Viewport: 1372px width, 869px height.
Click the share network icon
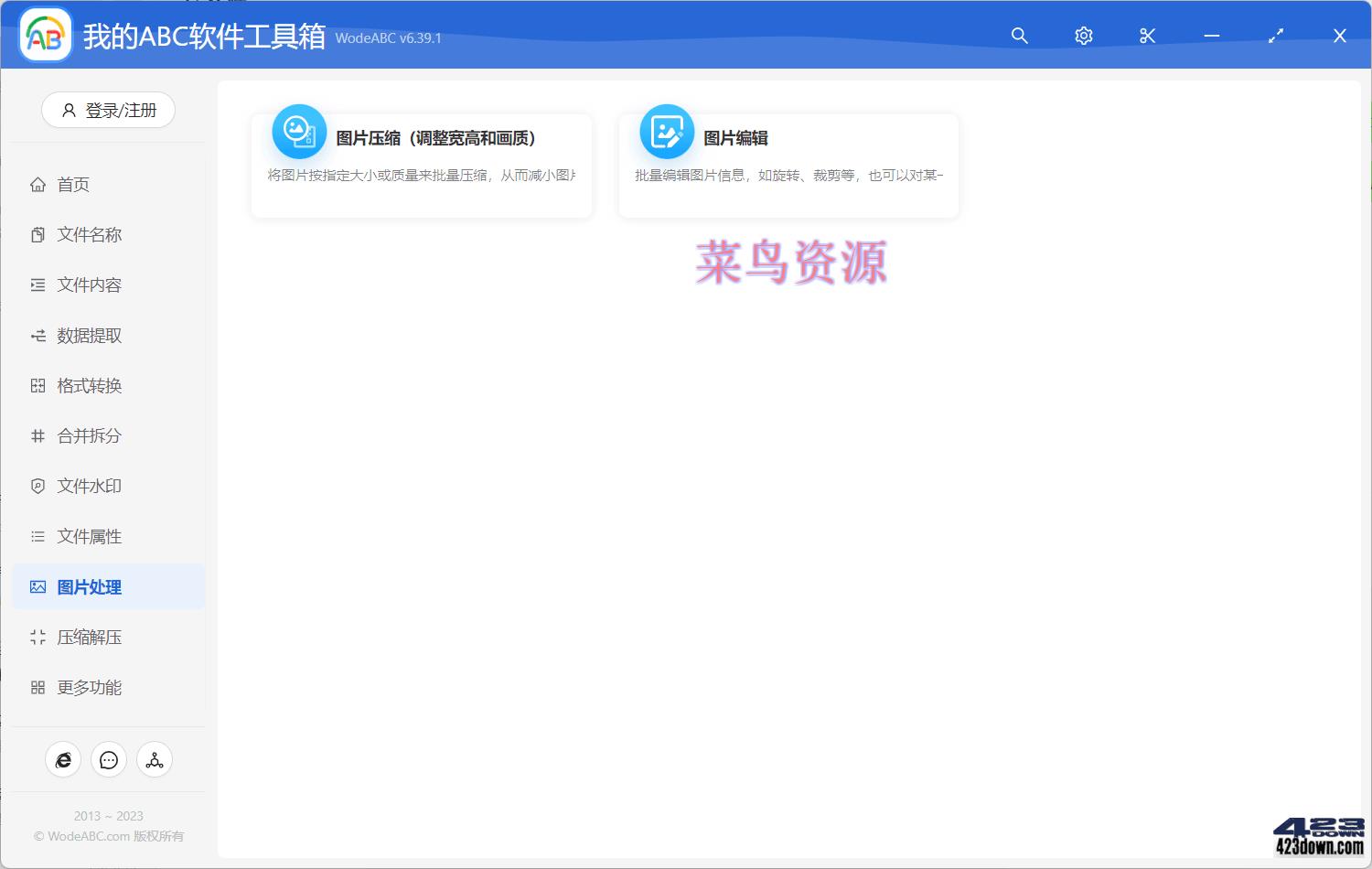[154, 759]
